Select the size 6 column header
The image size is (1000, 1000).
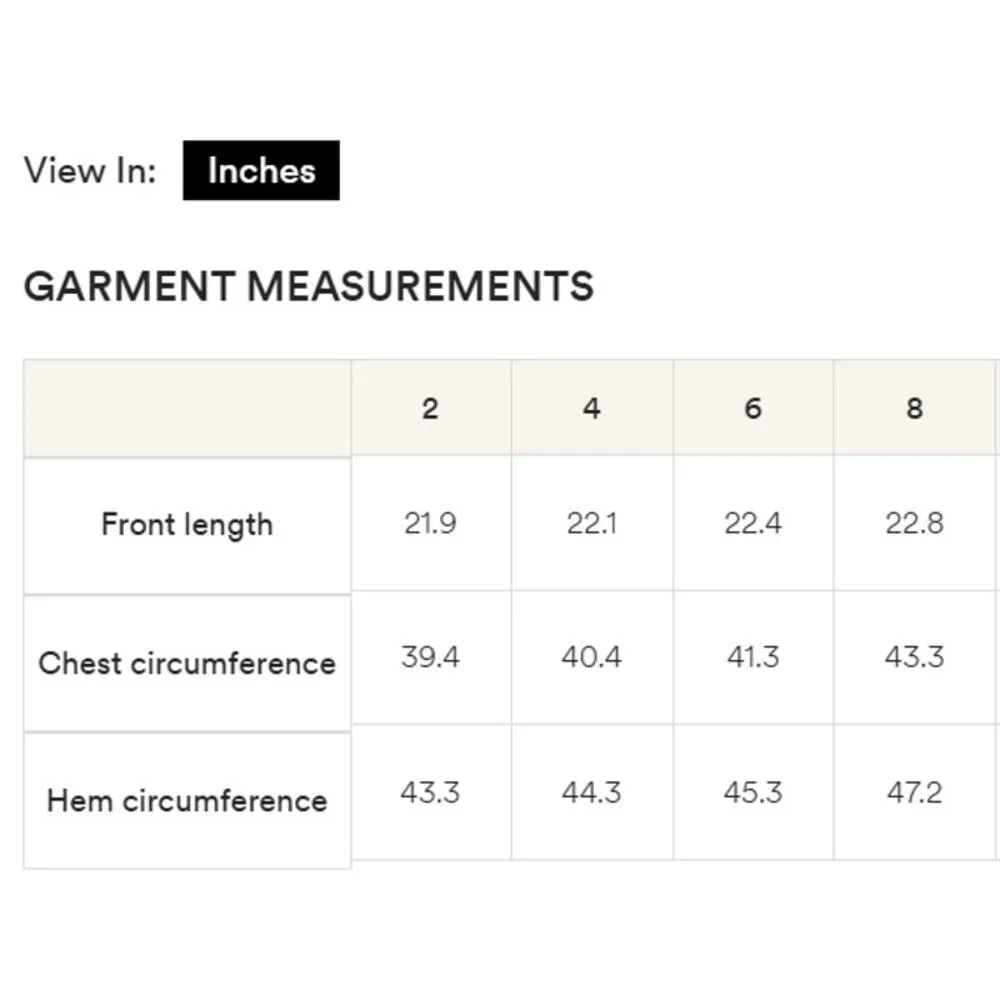[753, 409]
